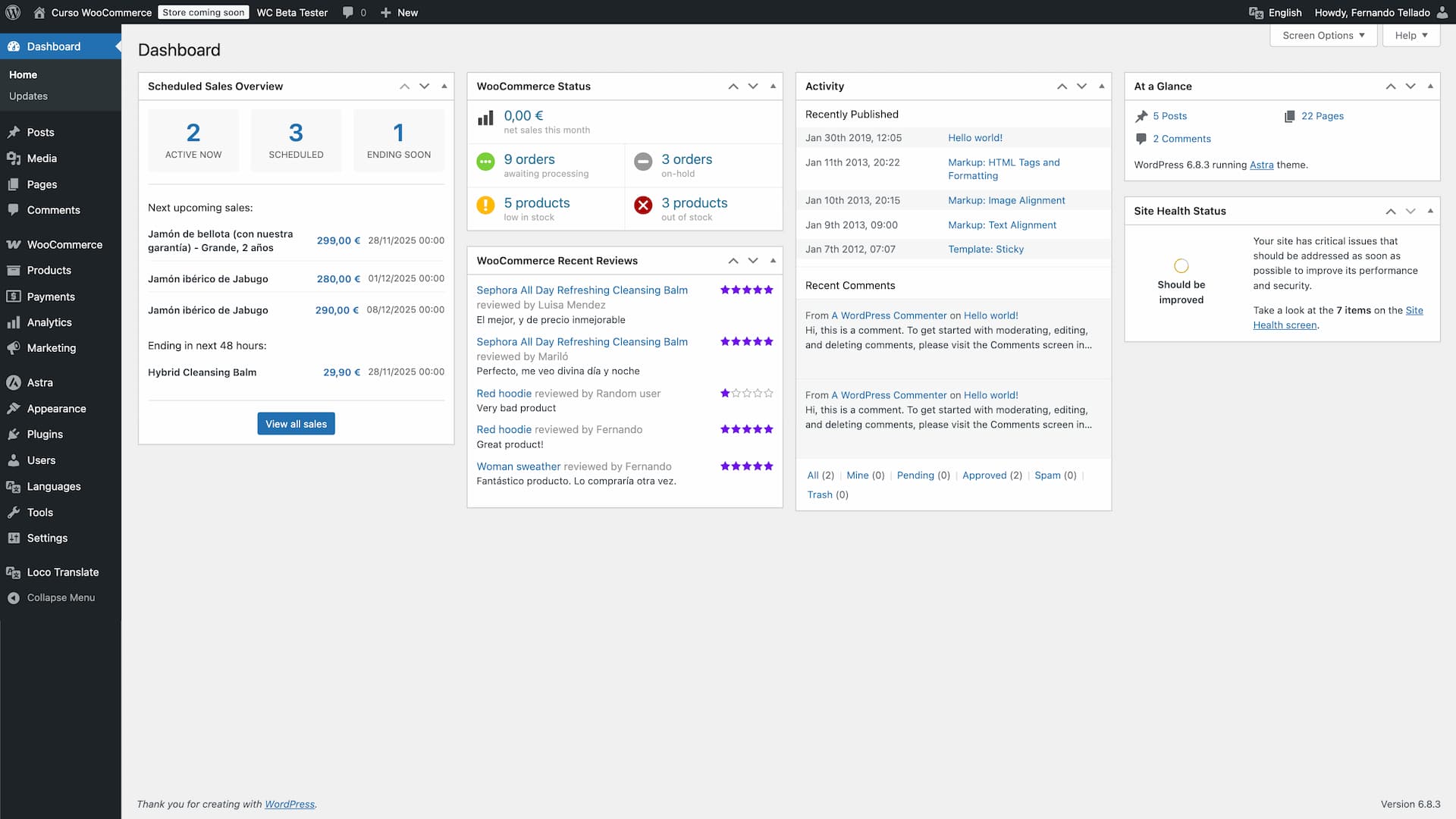Image resolution: width=1456 pixels, height=819 pixels.
Task: Toggle the At a Glance panel collapse triangle
Action: coord(1430,86)
